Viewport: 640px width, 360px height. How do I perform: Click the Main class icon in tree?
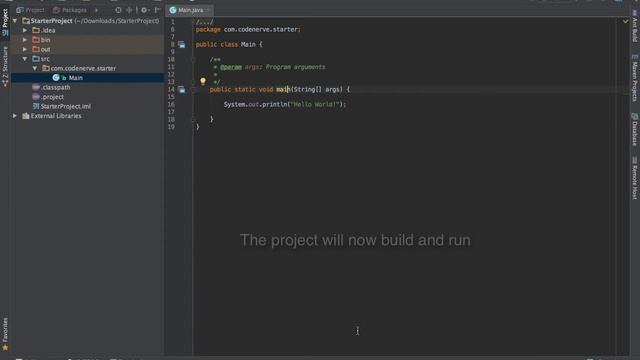[x=56, y=78]
